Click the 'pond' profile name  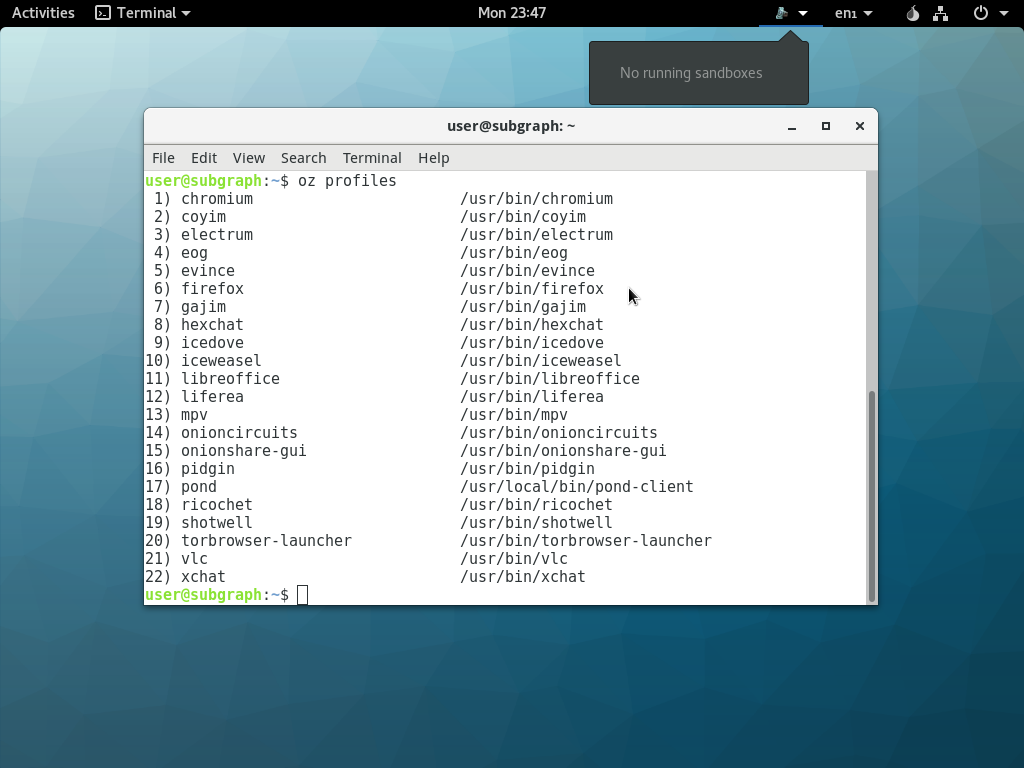[x=199, y=487]
